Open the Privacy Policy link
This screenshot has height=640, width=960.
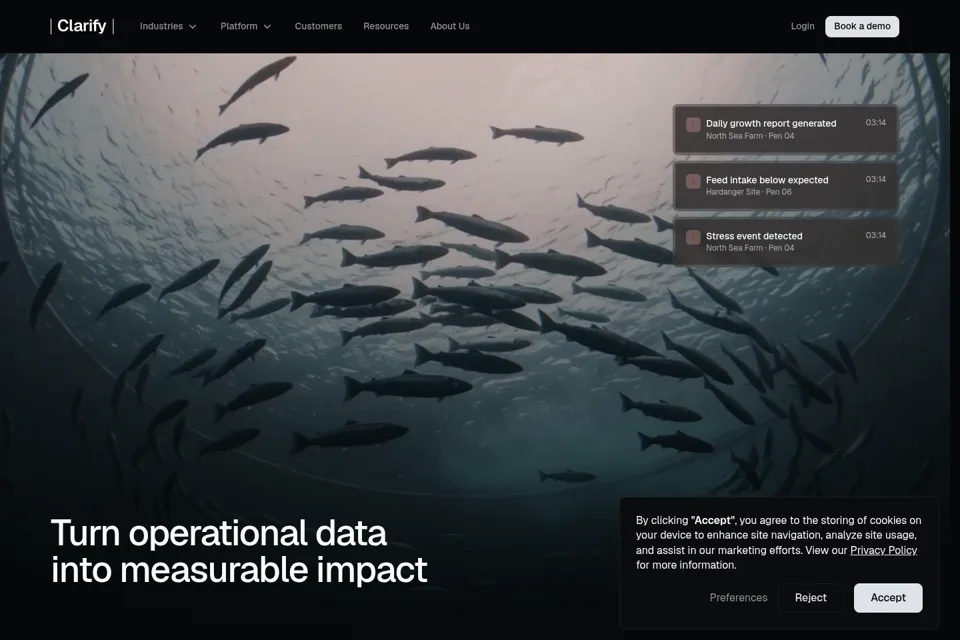click(883, 550)
